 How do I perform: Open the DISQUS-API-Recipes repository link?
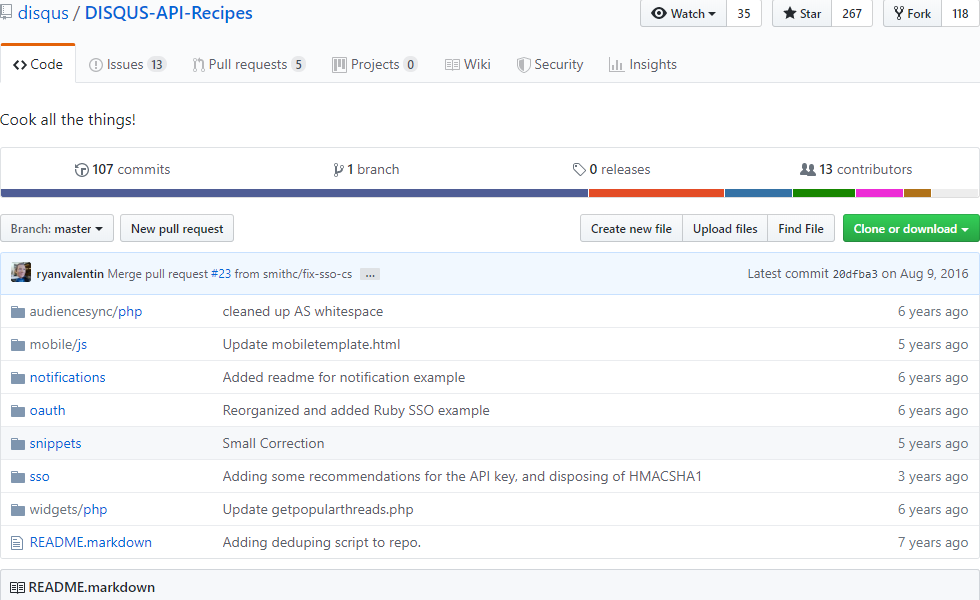pos(169,13)
